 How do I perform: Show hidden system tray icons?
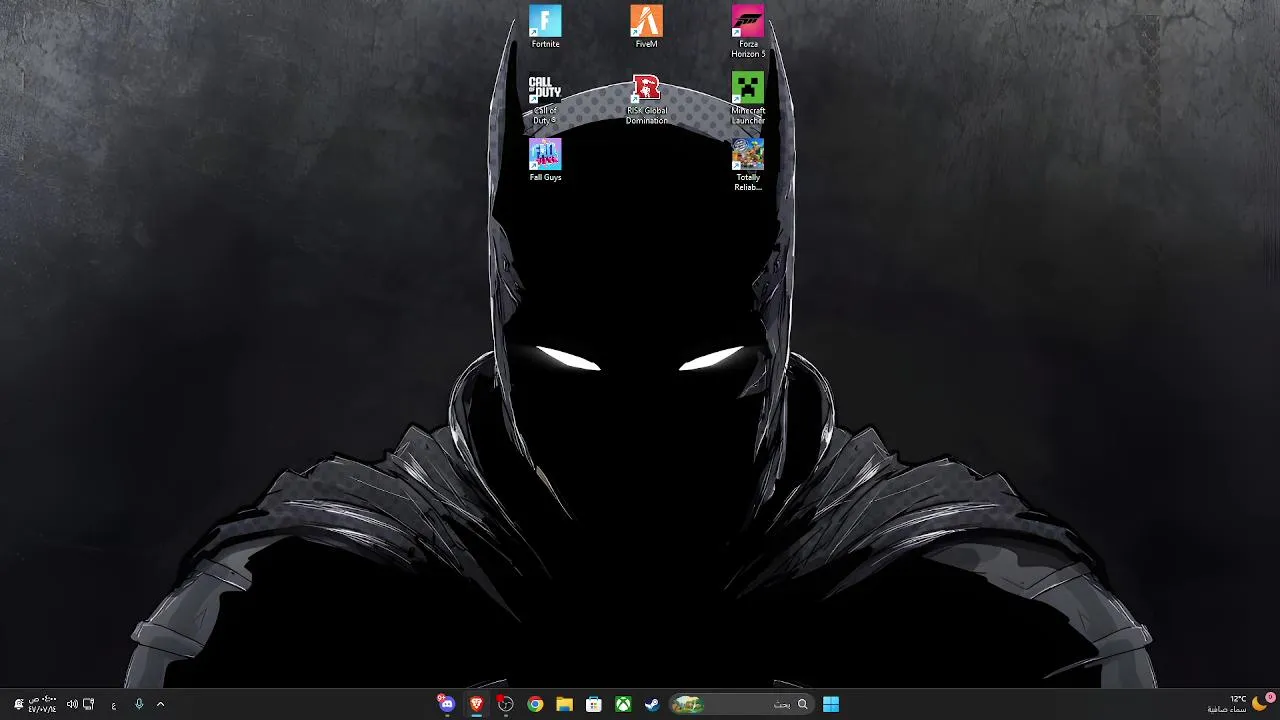tap(160, 704)
